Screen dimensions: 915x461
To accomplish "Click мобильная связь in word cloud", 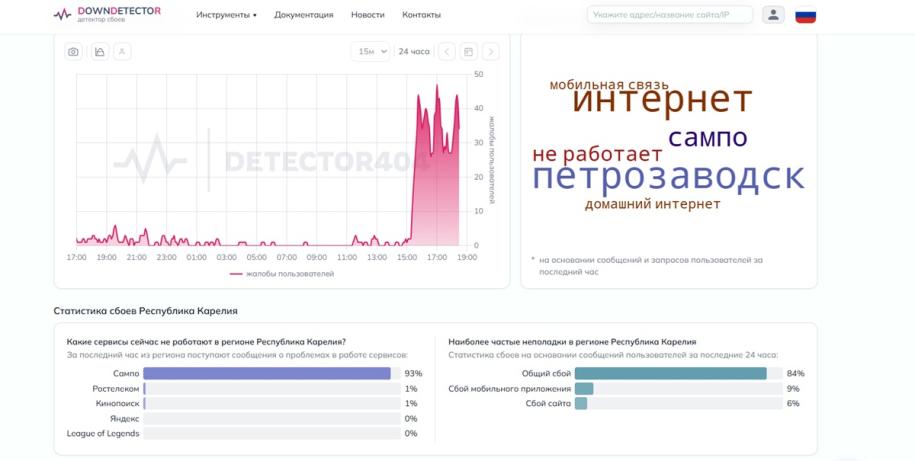I will [609, 85].
